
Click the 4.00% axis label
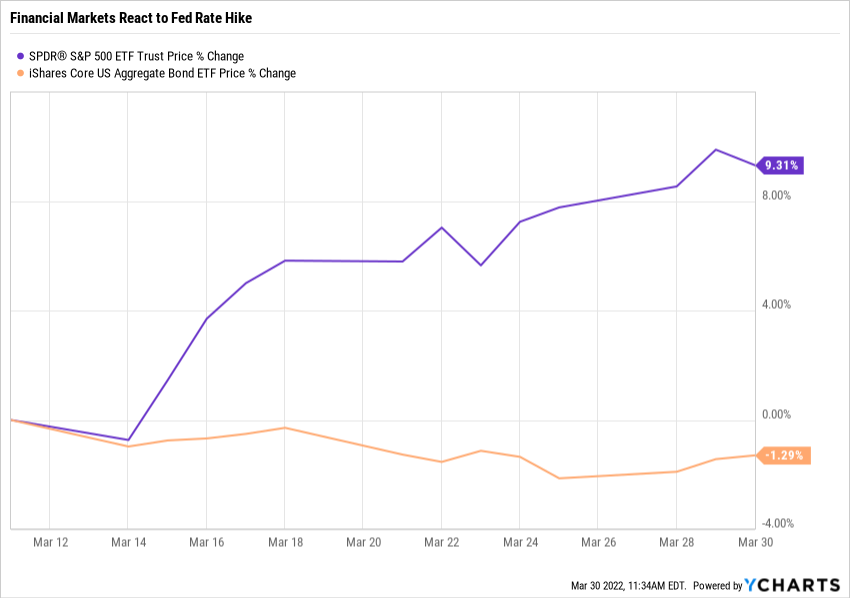click(x=776, y=305)
